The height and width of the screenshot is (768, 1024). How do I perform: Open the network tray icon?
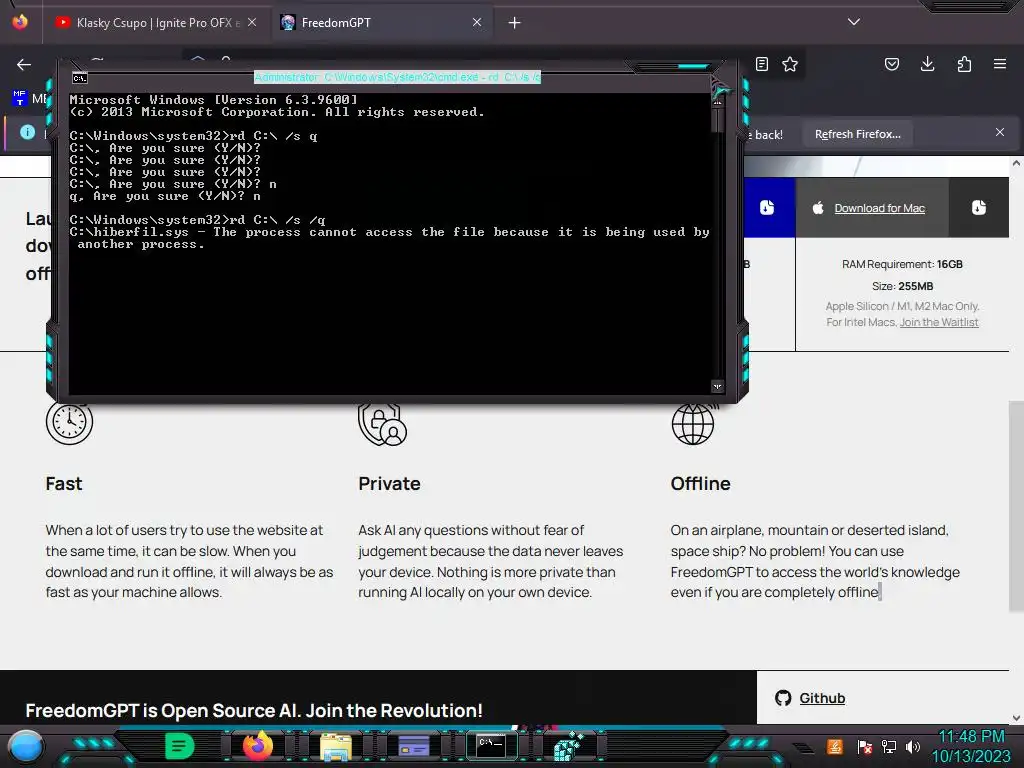(x=889, y=746)
